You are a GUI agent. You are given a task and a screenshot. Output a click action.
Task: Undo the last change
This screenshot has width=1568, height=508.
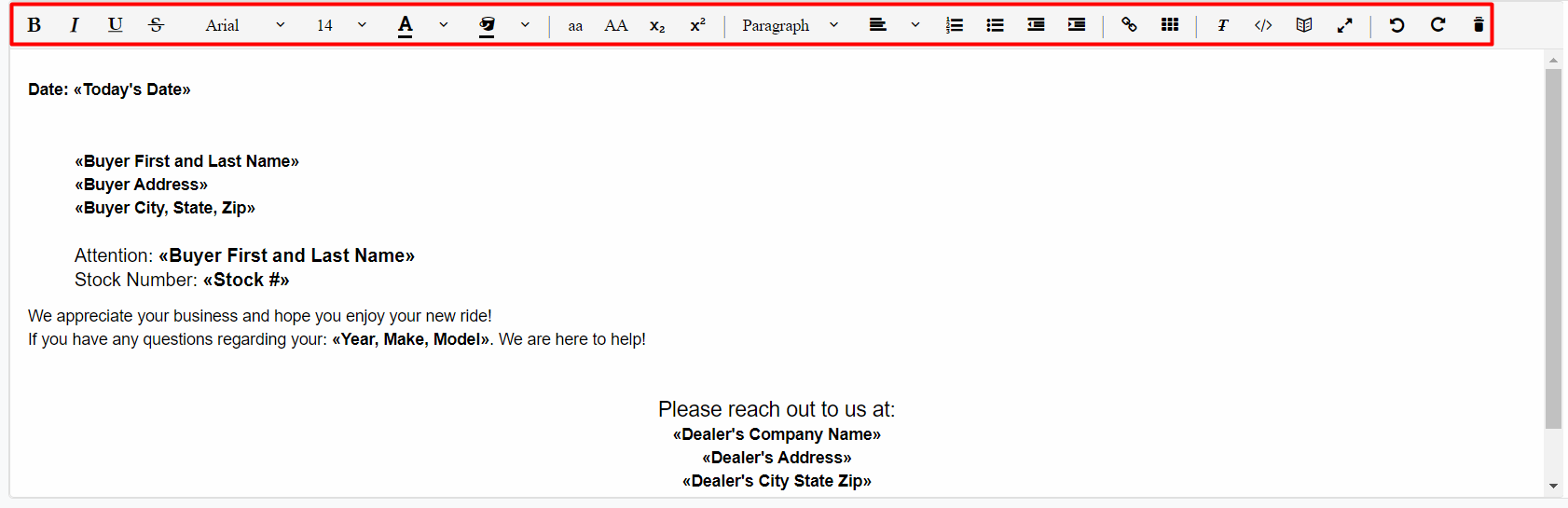click(x=1396, y=25)
